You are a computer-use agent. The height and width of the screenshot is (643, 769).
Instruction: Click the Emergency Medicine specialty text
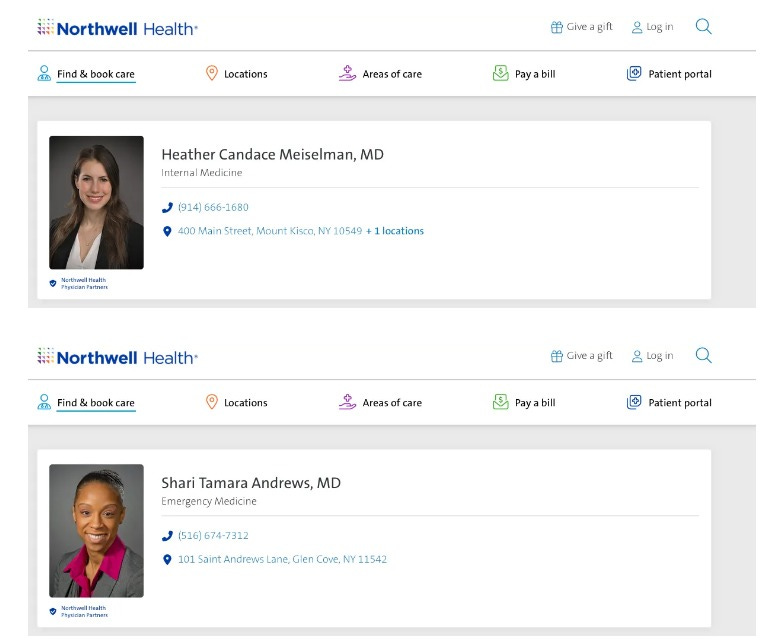tap(209, 501)
